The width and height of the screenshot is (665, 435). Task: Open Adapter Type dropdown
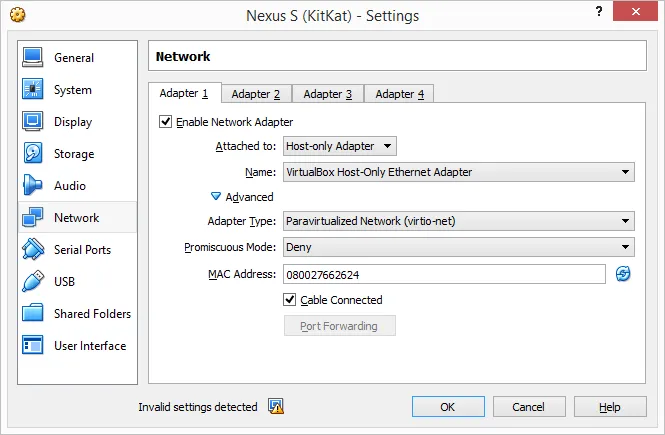[459, 221]
